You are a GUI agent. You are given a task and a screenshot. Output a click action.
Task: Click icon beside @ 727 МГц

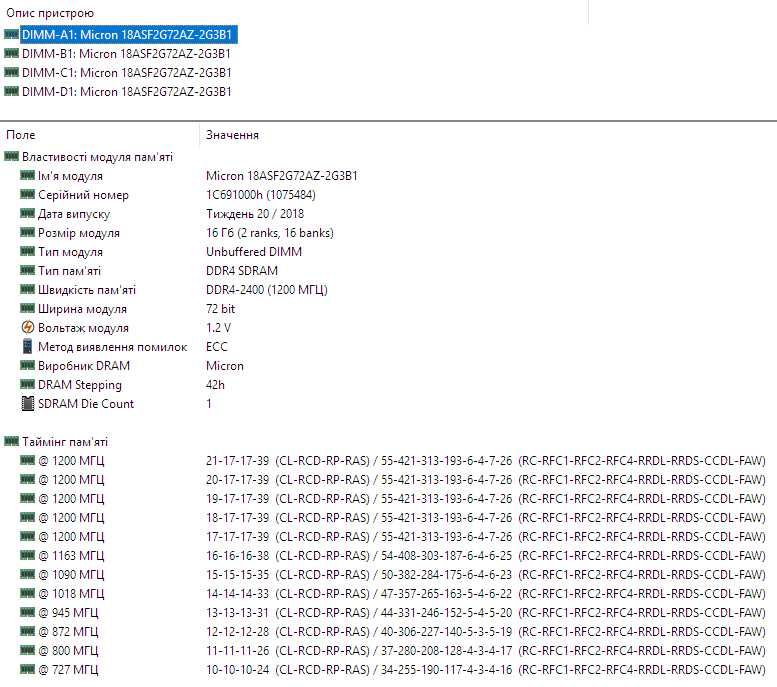point(27,669)
